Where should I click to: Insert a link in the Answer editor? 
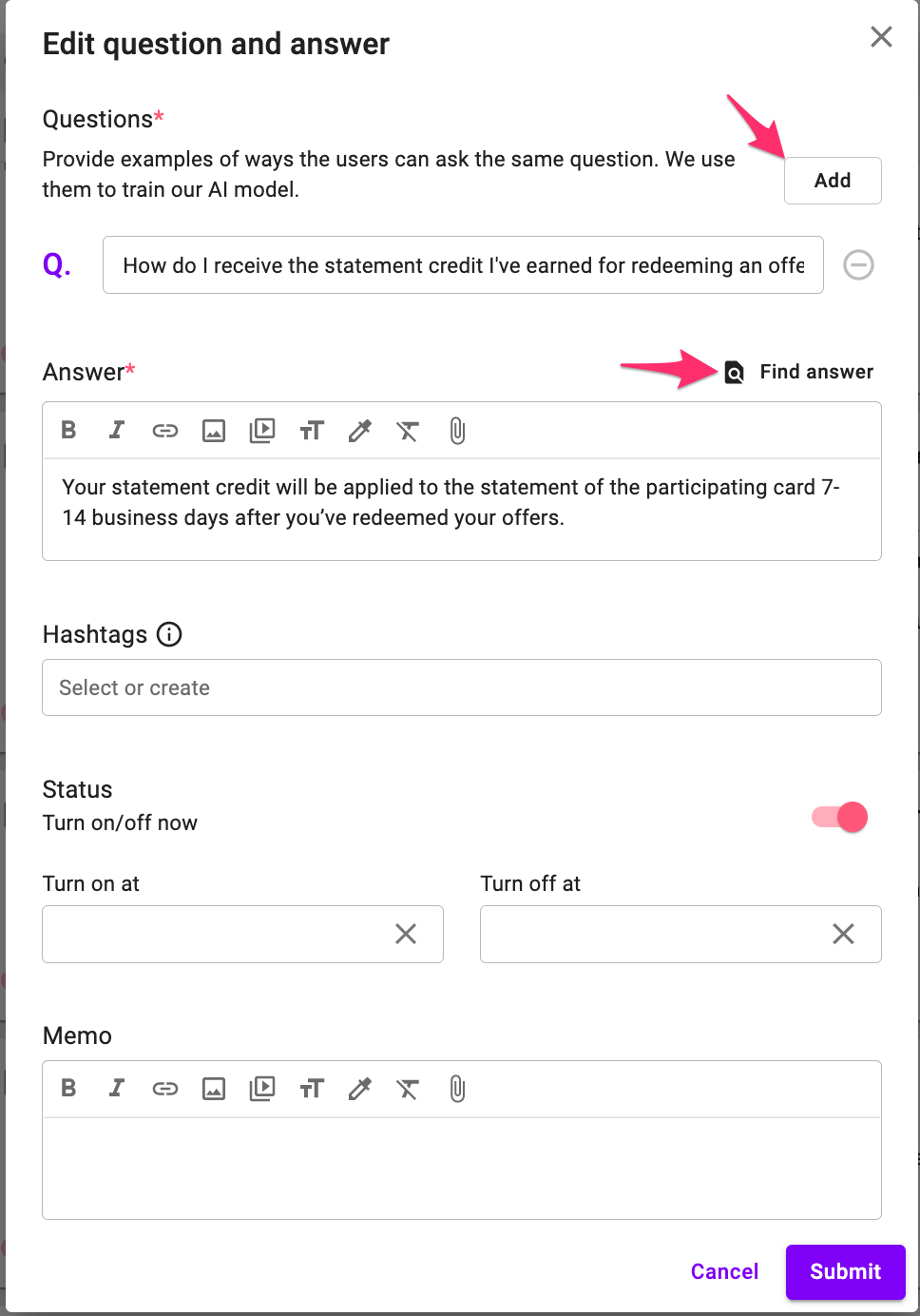pyautogui.click(x=164, y=430)
